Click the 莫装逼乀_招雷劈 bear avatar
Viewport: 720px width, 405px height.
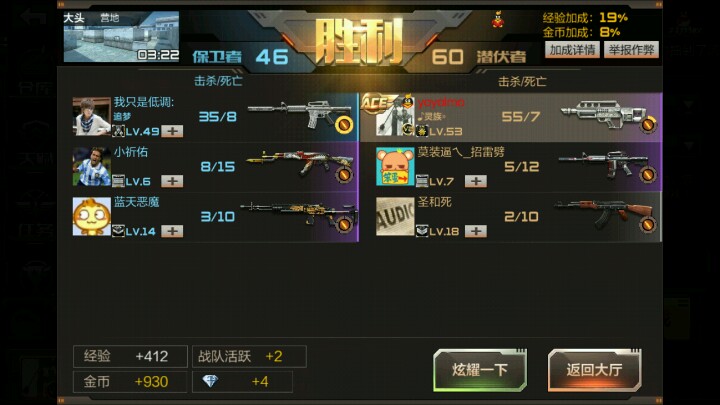tap(395, 167)
